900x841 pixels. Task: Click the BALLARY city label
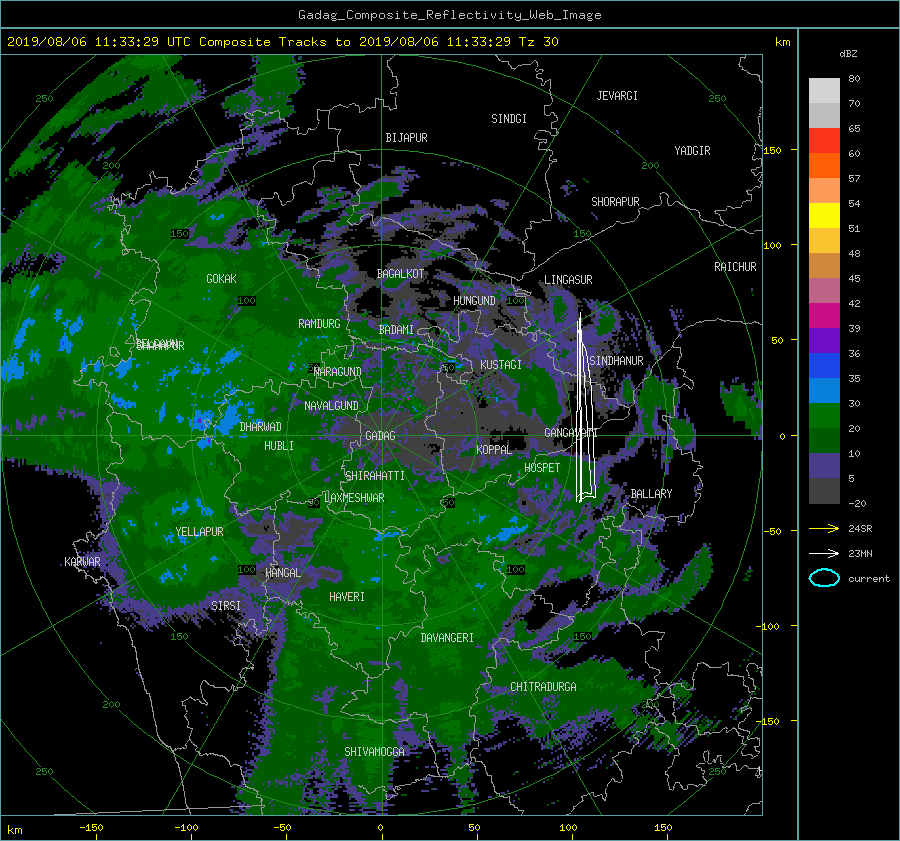click(x=651, y=494)
